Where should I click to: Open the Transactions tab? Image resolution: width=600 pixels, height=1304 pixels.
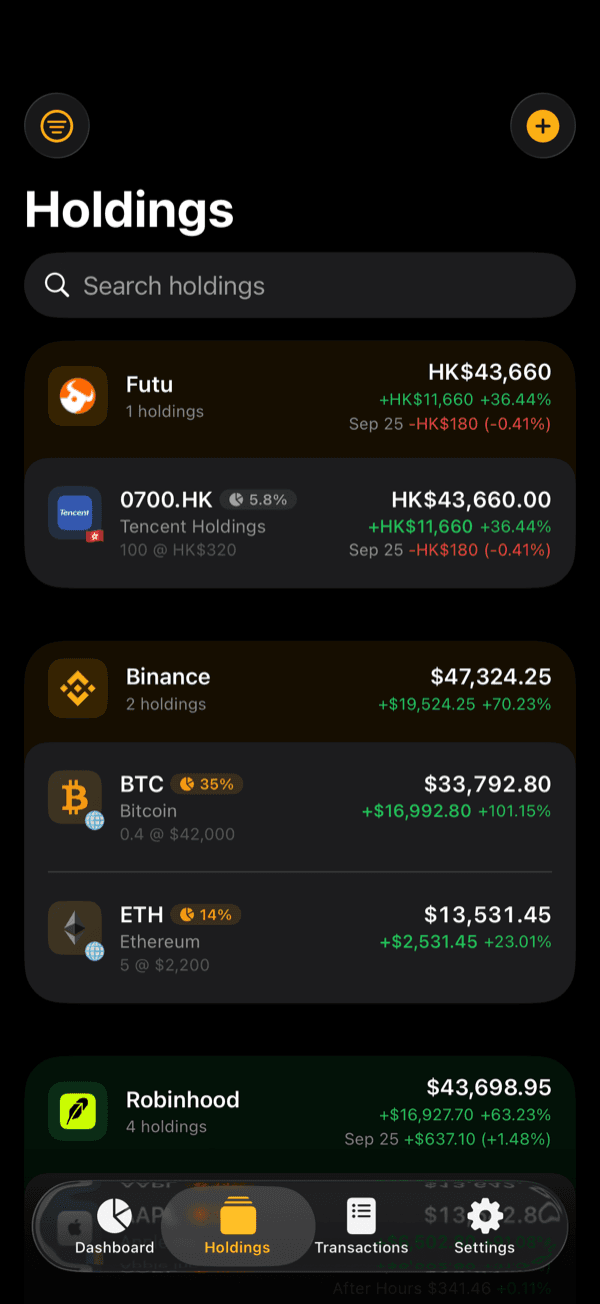tap(361, 1227)
